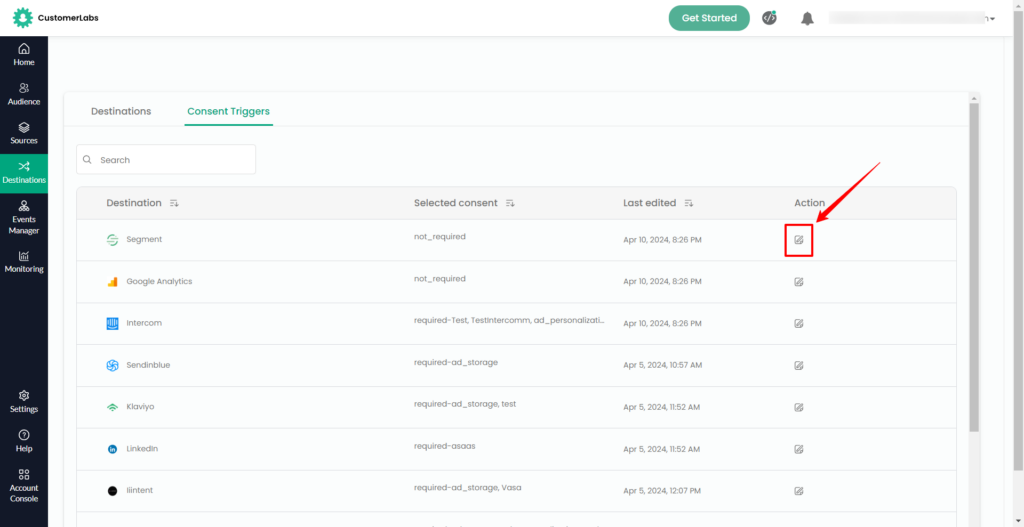Click the Segment destination name

coord(144,240)
